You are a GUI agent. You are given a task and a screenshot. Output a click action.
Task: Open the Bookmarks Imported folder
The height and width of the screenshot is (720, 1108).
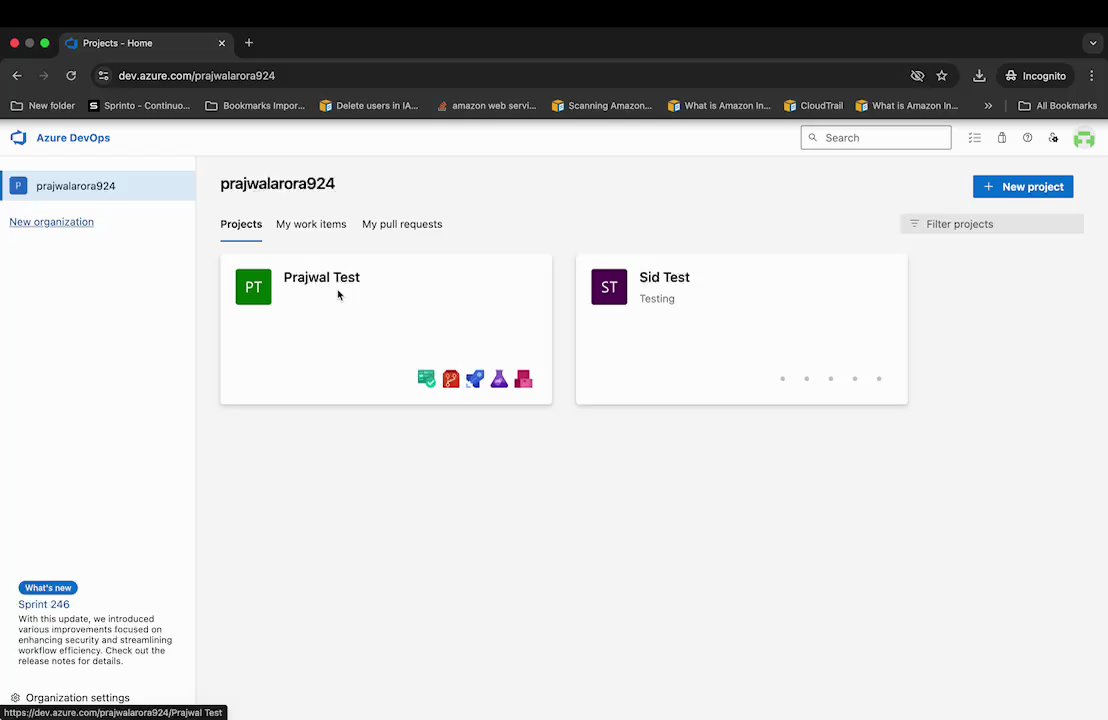[255, 106]
